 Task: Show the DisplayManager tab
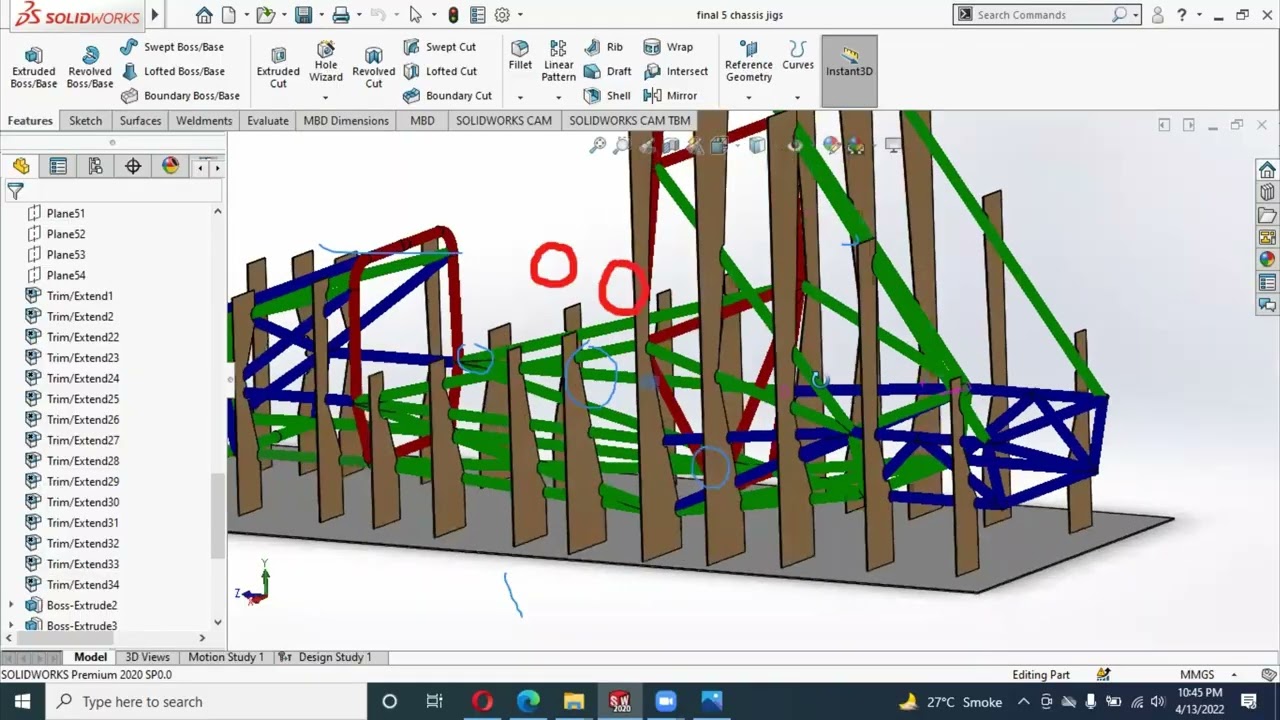tap(170, 167)
